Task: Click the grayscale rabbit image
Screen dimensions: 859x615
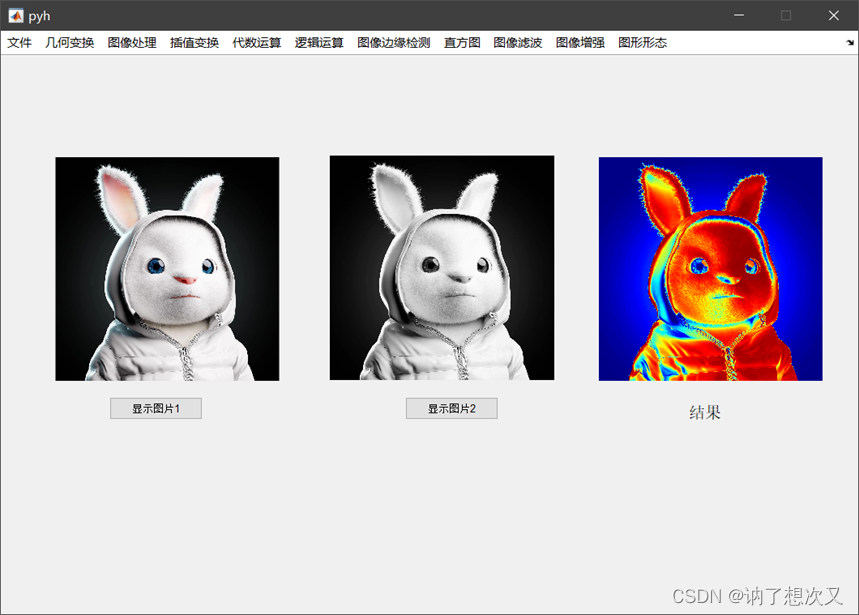Action: [442, 268]
